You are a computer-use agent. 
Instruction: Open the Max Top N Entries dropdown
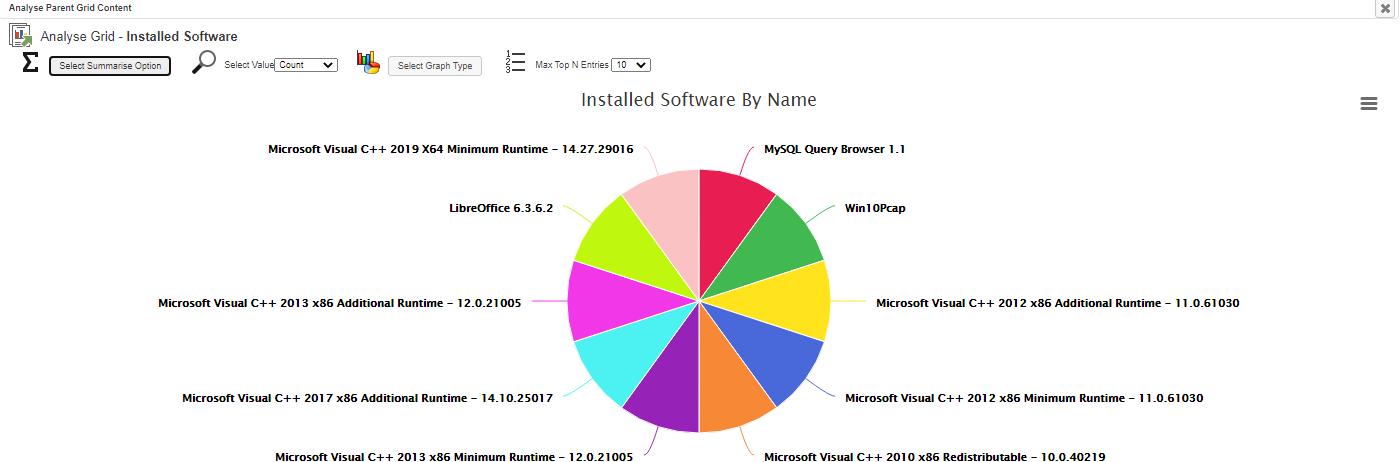630,65
